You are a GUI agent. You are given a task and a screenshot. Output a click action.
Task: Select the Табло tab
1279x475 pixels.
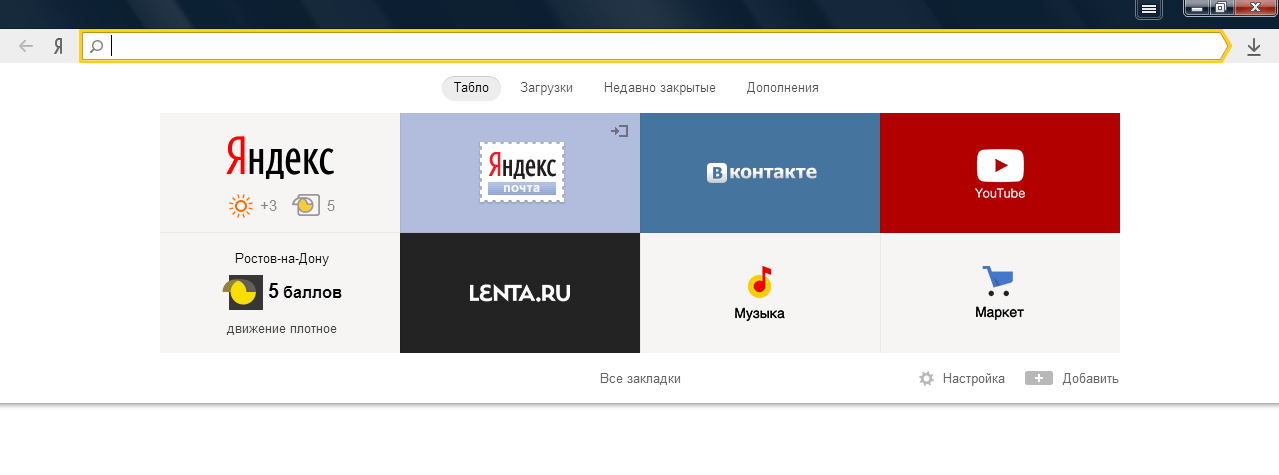[471, 87]
